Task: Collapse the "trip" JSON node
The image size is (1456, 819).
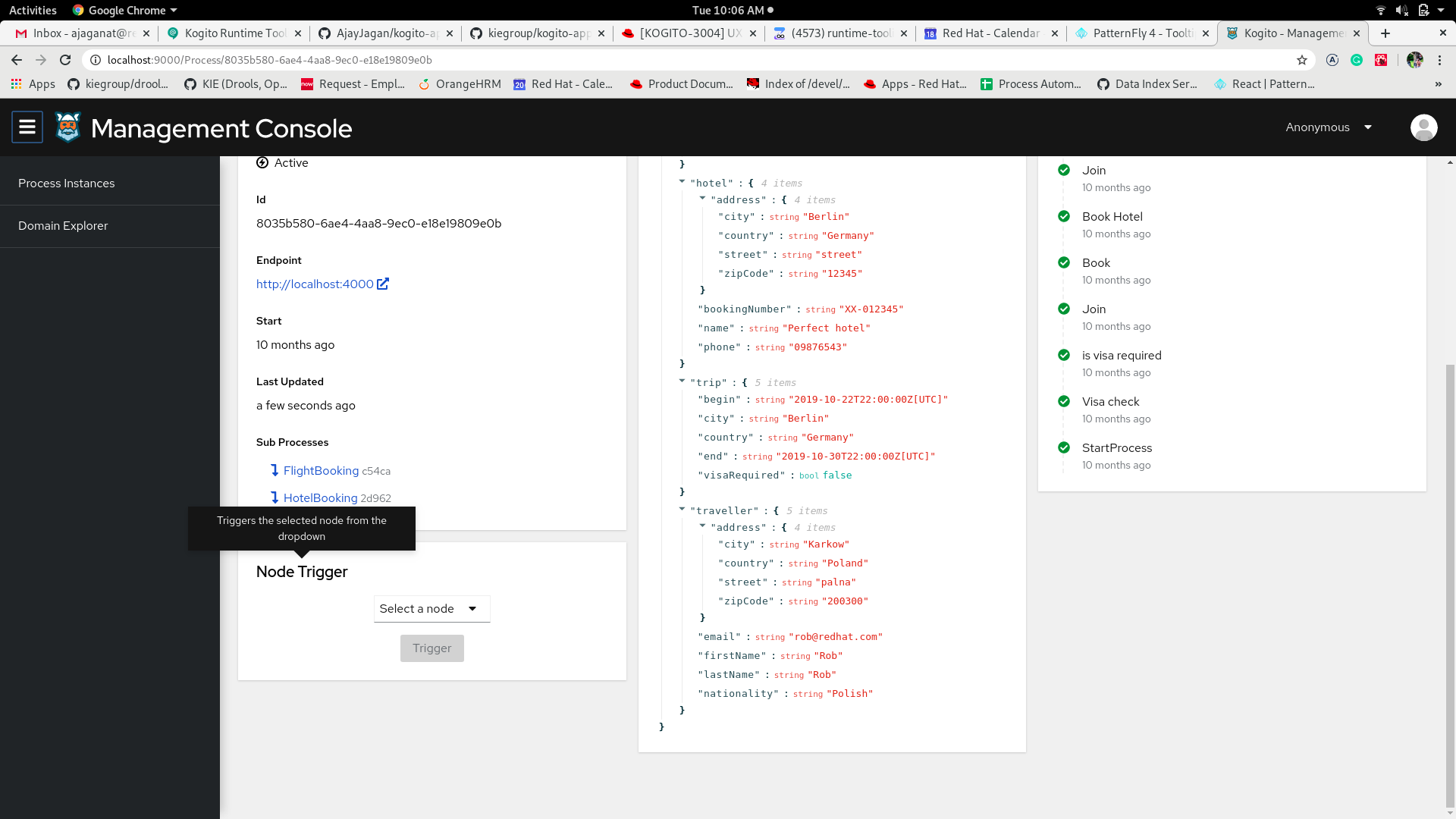Action: pos(682,381)
